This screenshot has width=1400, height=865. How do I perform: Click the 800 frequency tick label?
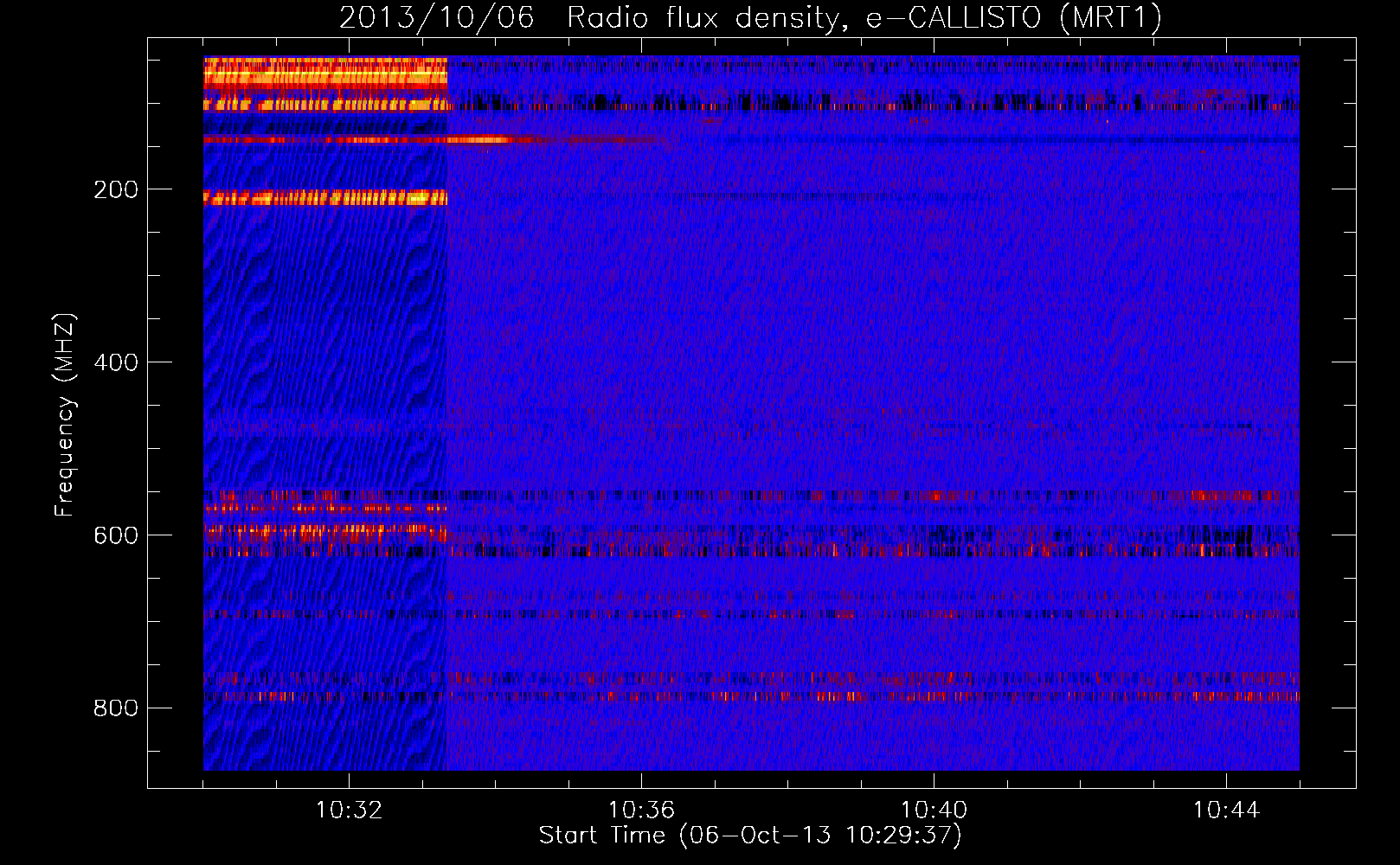click(x=116, y=708)
